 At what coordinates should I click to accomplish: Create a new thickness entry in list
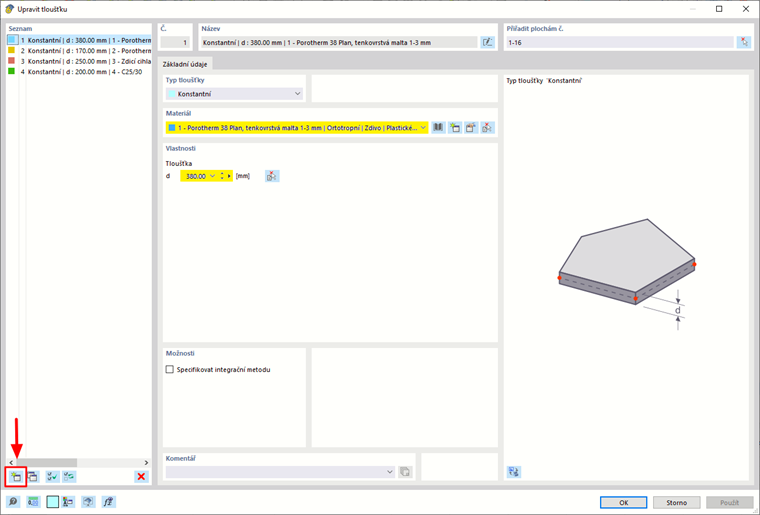[16, 477]
